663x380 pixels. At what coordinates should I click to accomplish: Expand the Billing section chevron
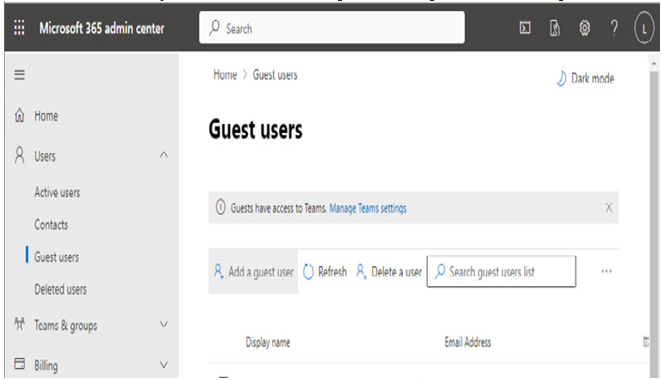(164, 364)
